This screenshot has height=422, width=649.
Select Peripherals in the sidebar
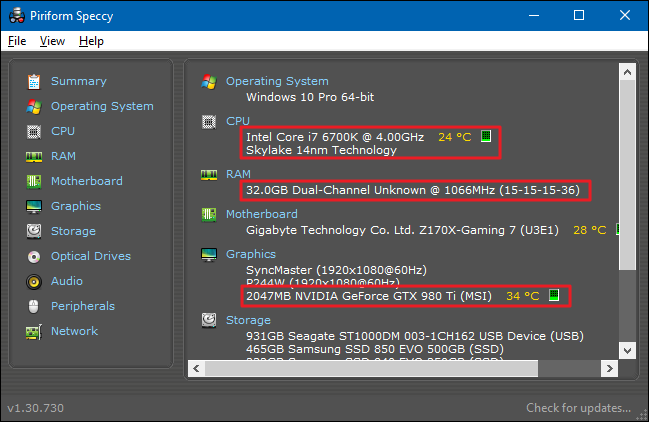coord(83,306)
